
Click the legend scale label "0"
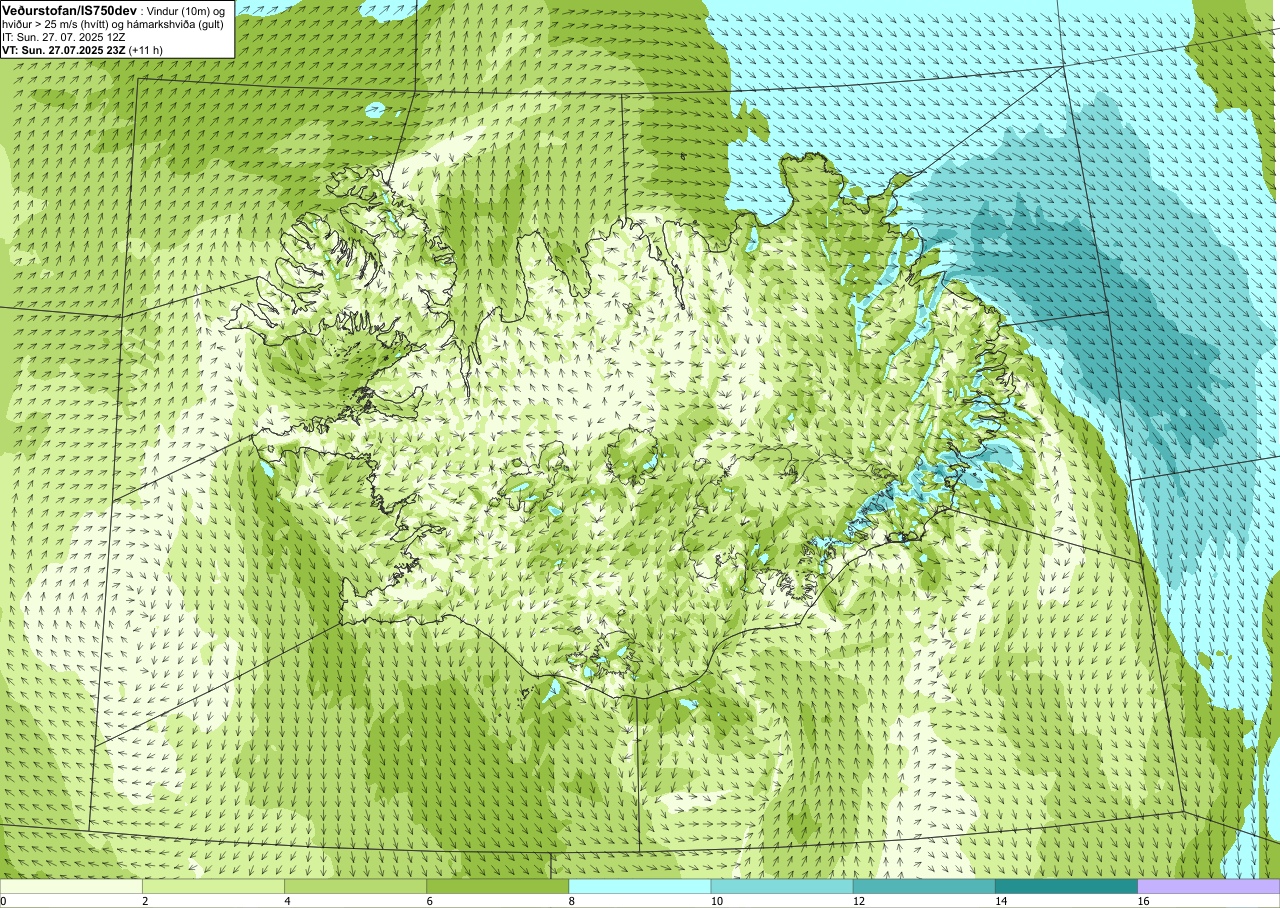4,901
